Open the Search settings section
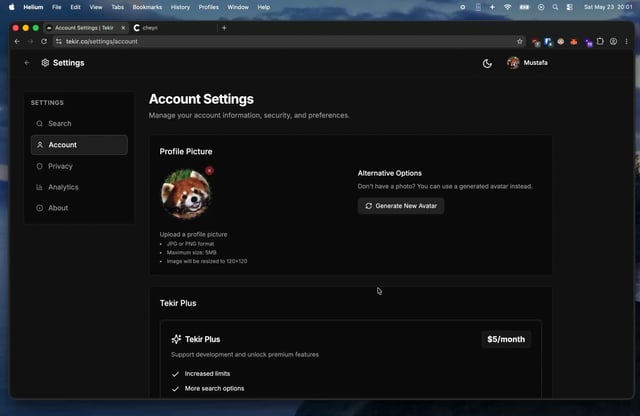 pos(79,124)
